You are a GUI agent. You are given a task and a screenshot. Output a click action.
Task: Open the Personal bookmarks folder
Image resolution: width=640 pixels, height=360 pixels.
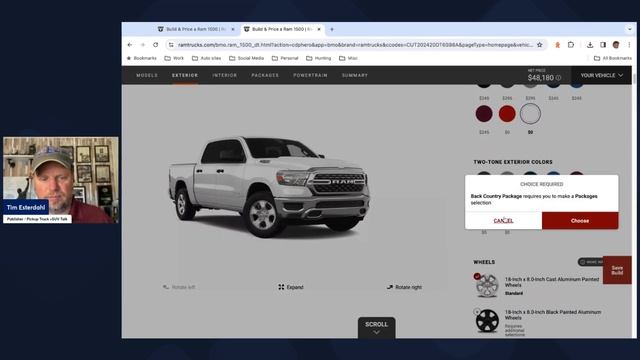pyautogui.click(x=285, y=58)
